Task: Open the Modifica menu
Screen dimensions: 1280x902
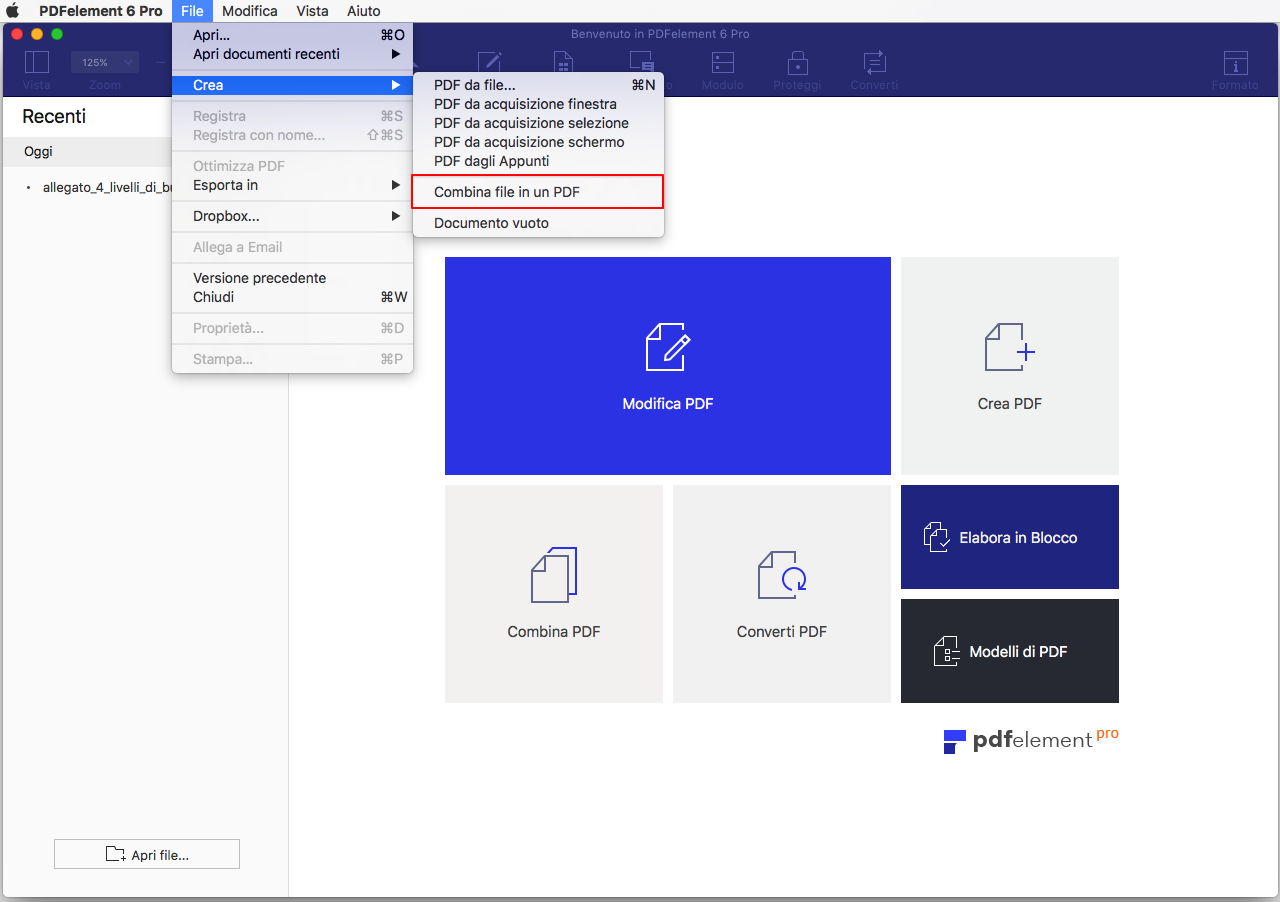Action: pyautogui.click(x=250, y=11)
